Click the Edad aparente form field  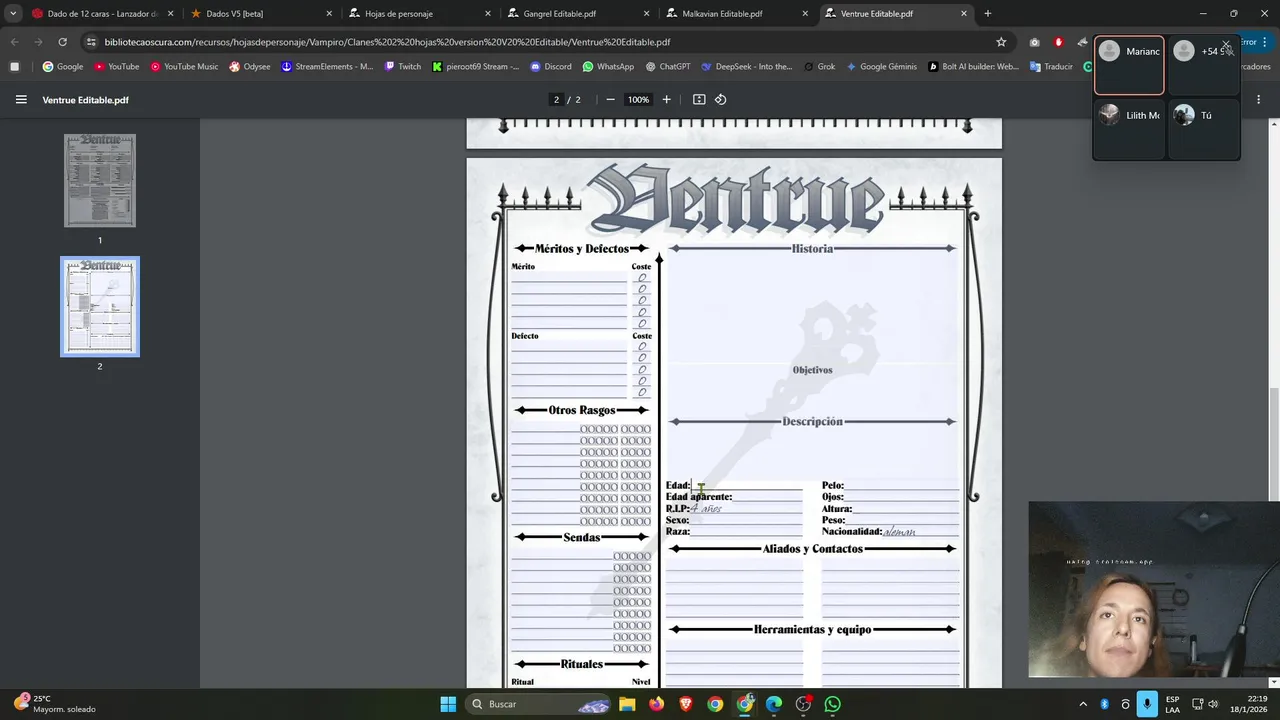coord(767,497)
